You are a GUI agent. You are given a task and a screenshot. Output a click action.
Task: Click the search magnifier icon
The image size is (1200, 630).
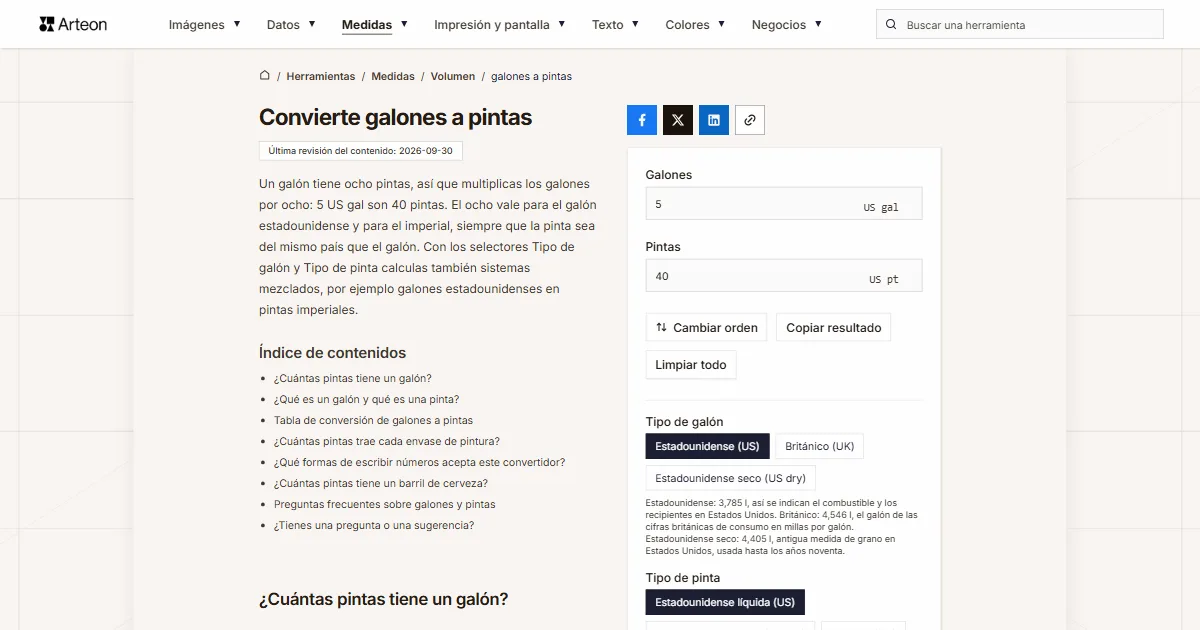[892, 25]
